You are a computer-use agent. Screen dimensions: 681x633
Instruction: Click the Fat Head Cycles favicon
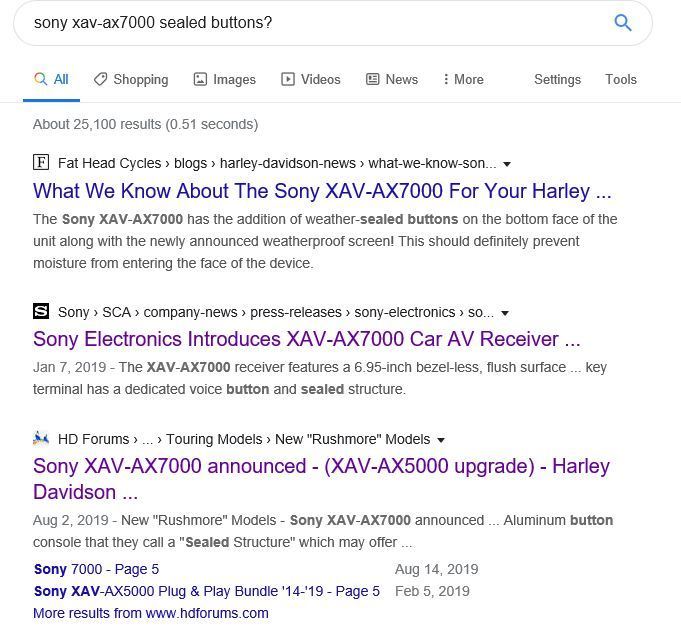[41, 162]
